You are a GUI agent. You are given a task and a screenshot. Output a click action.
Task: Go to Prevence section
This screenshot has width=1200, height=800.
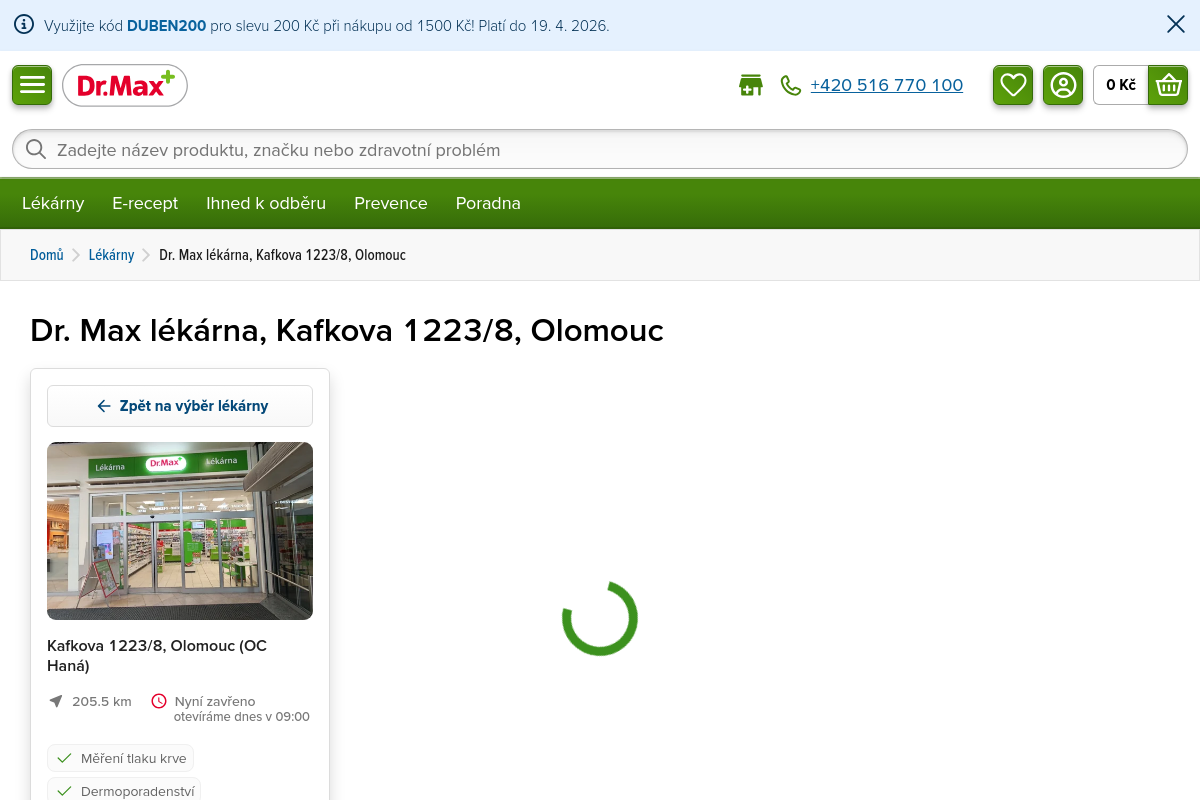[x=390, y=203]
